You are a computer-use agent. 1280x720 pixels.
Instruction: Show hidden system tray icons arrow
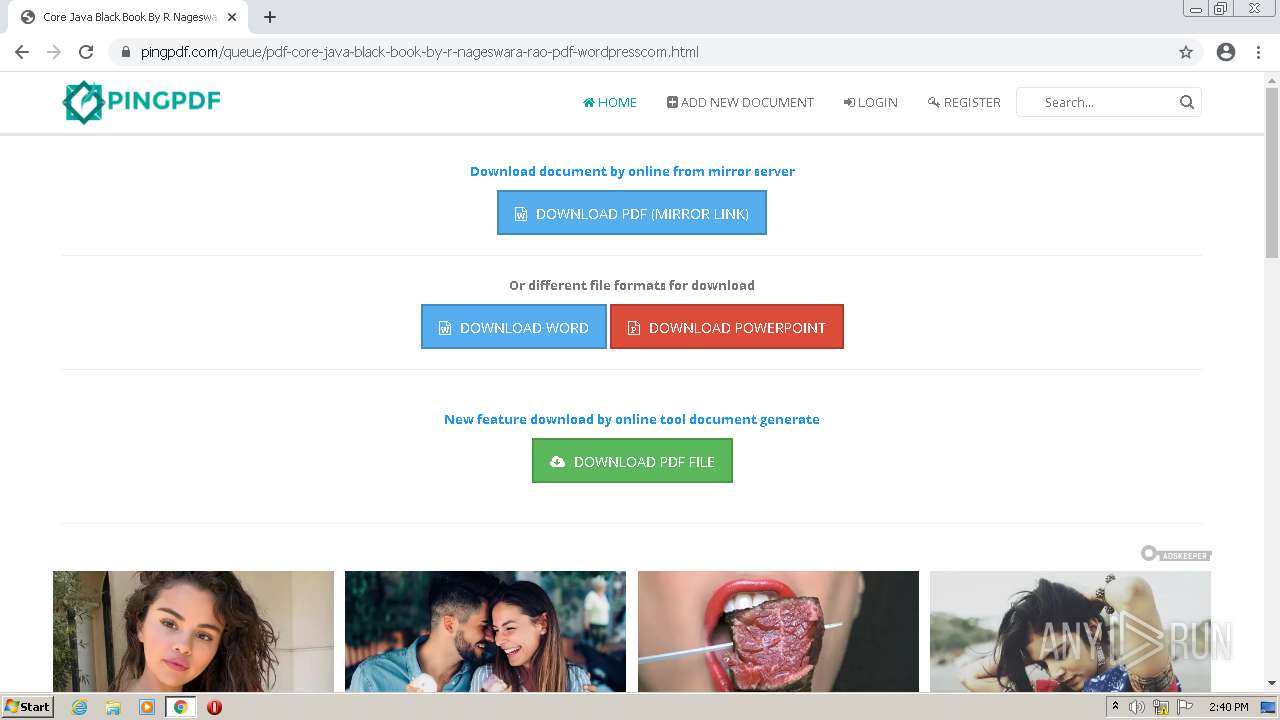(x=1115, y=706)
